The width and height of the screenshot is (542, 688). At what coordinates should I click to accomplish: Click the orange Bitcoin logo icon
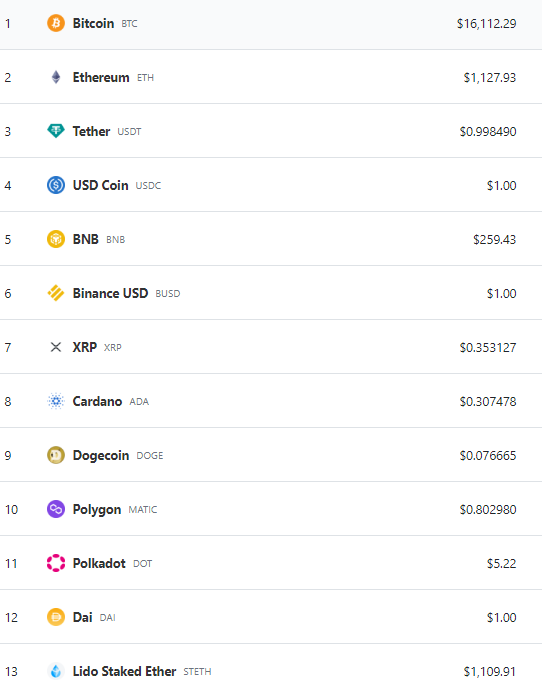pos(56,23)
